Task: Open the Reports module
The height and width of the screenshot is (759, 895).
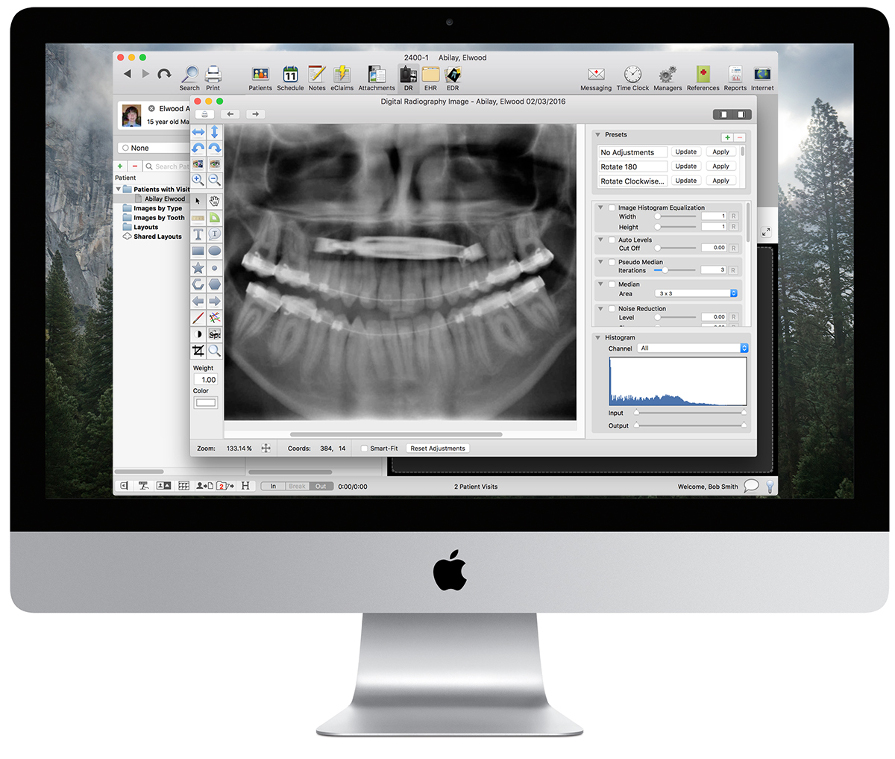Action: click(735, 78)
